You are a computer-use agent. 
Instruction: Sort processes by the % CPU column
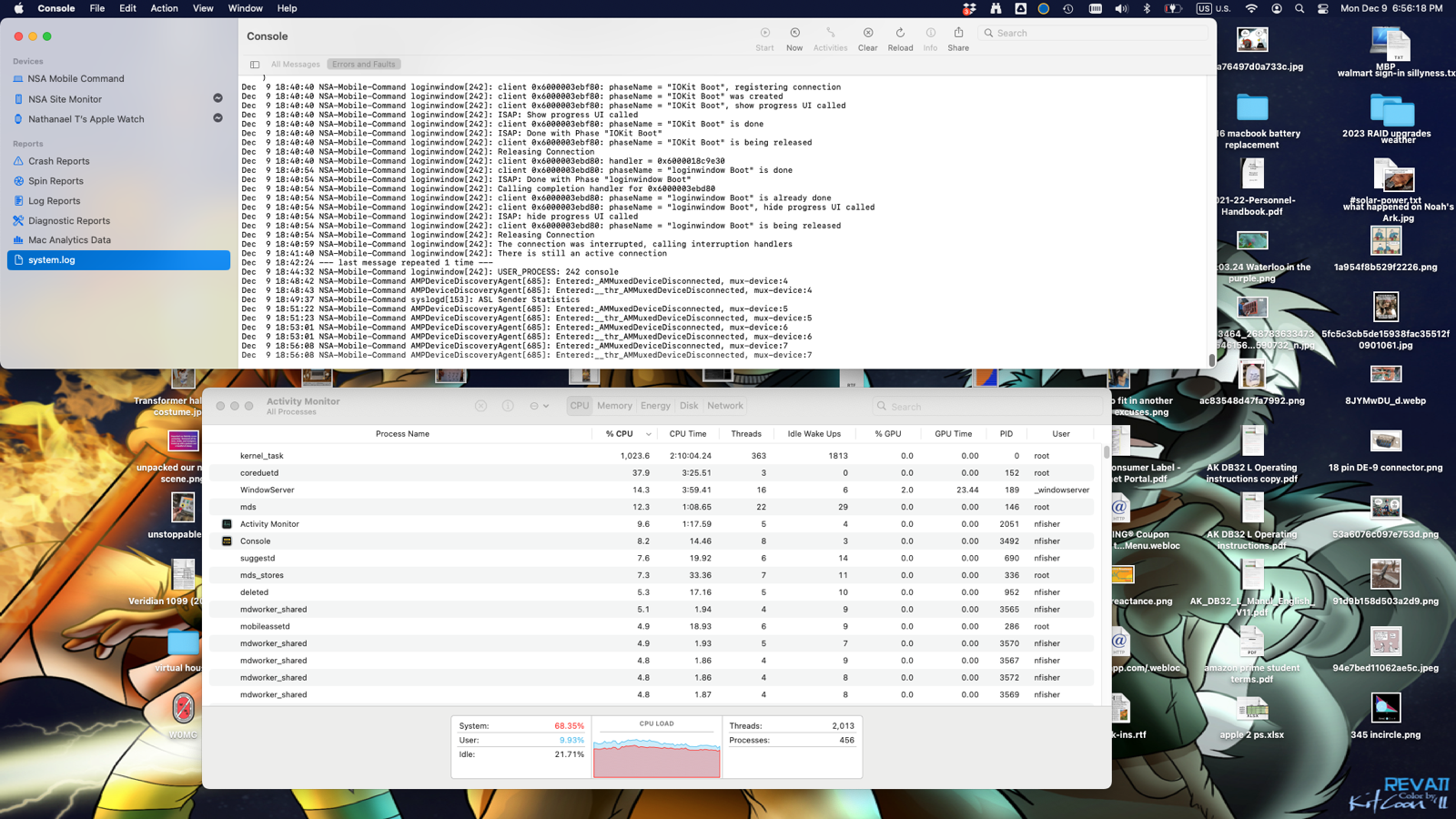click(x=620, y=434)
